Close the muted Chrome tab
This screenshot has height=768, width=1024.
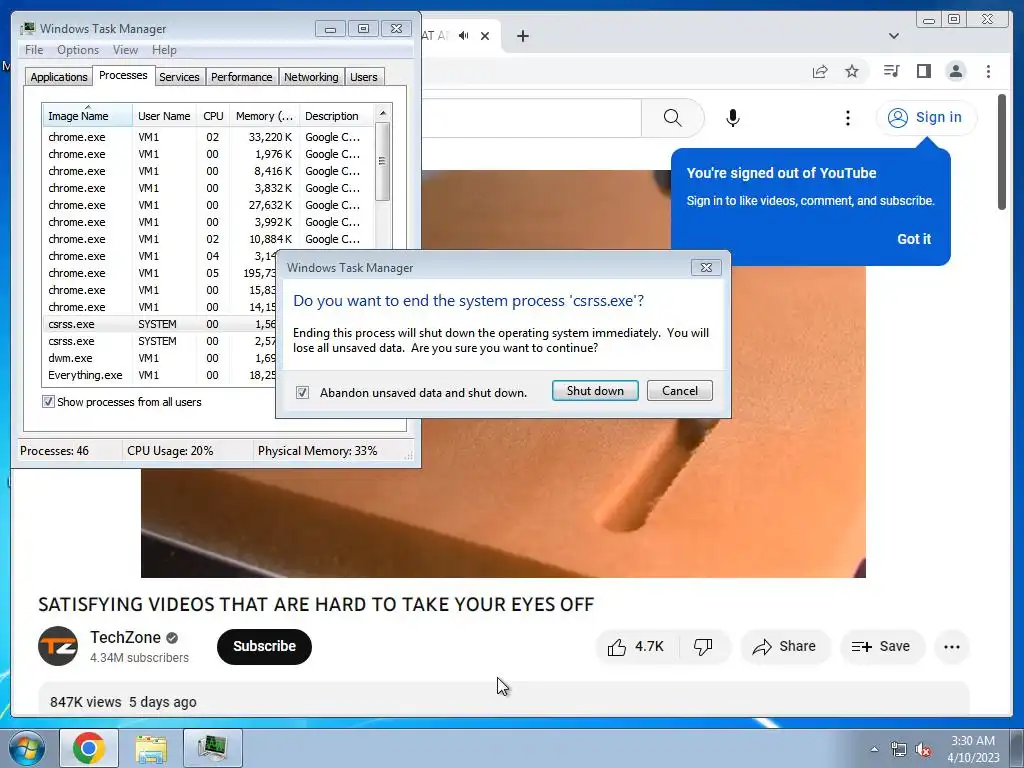(x=485, y=36)
